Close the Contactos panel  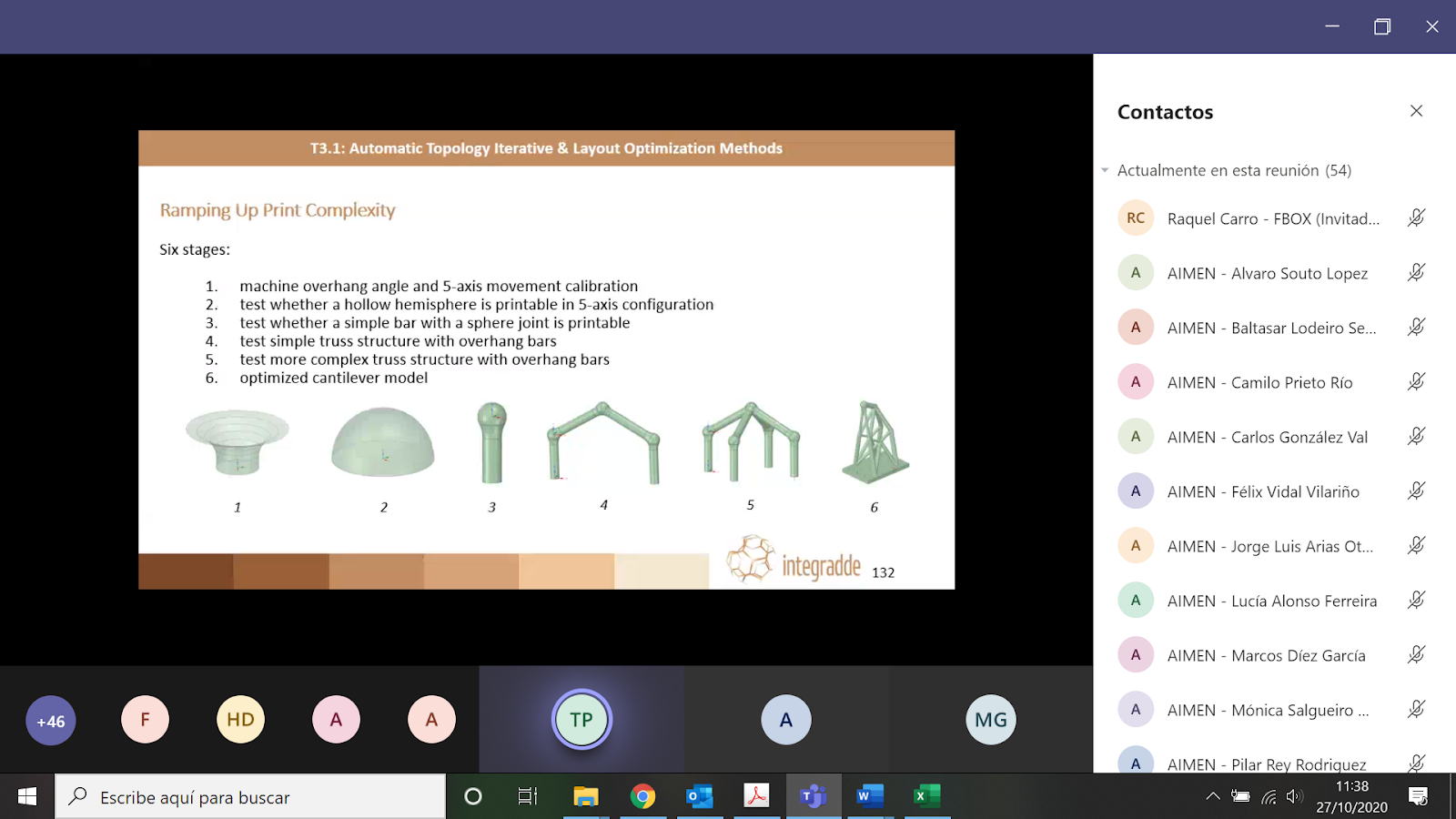1416,111
